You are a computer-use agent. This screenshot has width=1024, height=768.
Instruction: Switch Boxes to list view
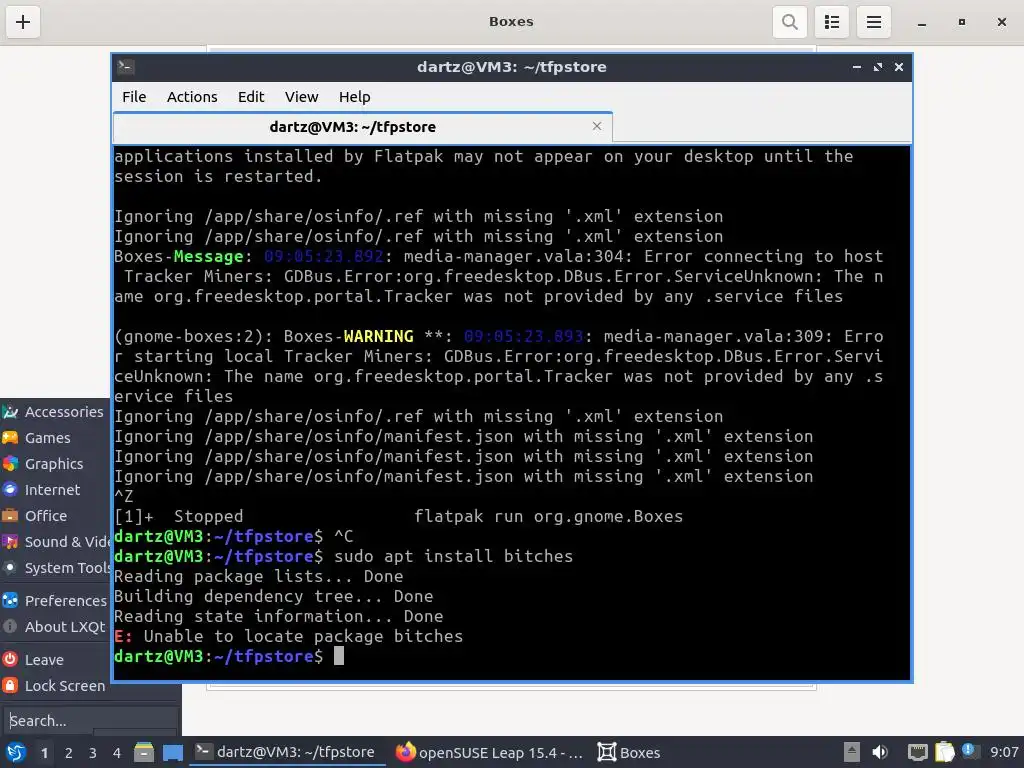click(831, 22)
